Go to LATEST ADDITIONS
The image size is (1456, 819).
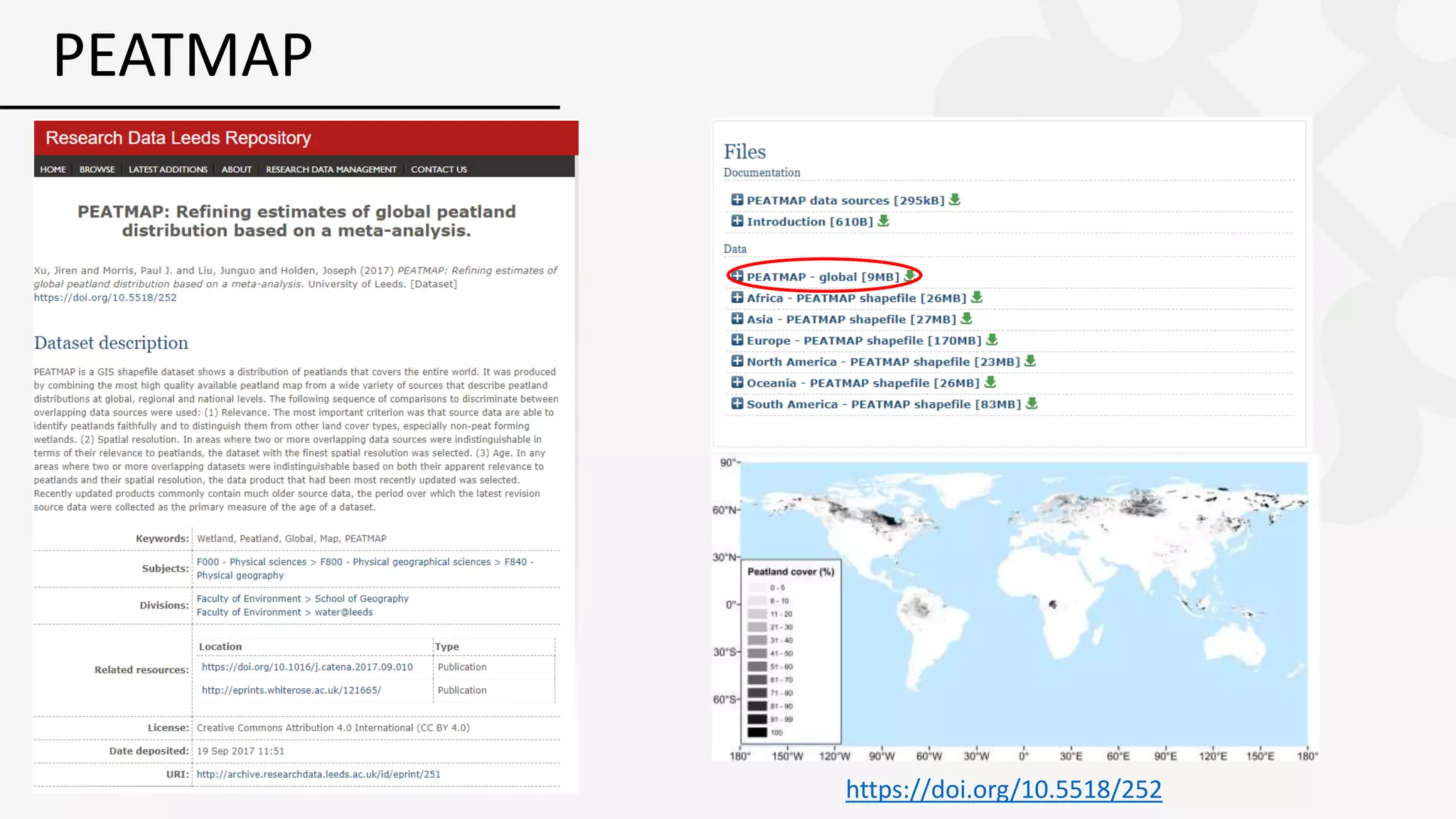(x=168, y=169)
